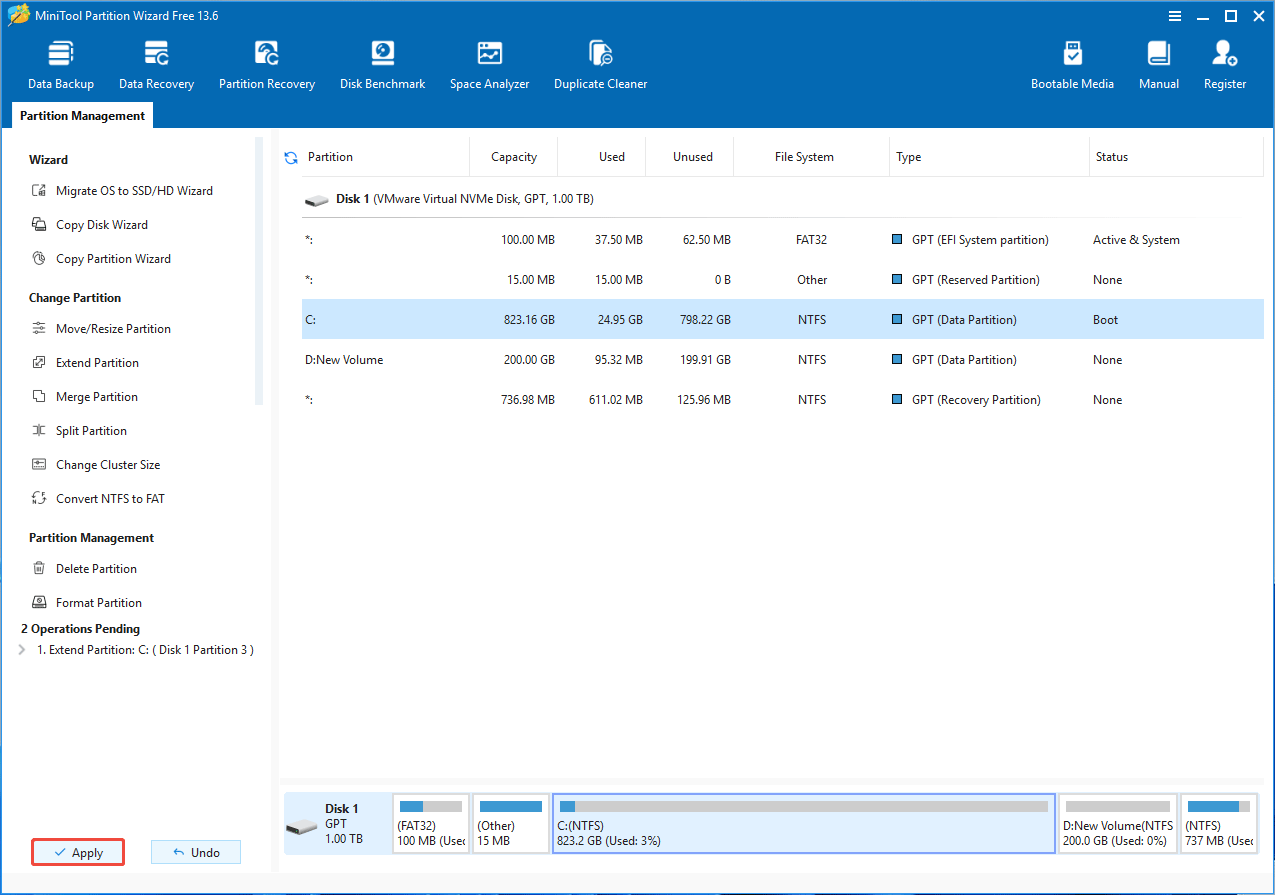The height and width of the screenshot is (895, 1275).
Task: Open Copy Disk Wizard
Action: [x=90, y=225]
